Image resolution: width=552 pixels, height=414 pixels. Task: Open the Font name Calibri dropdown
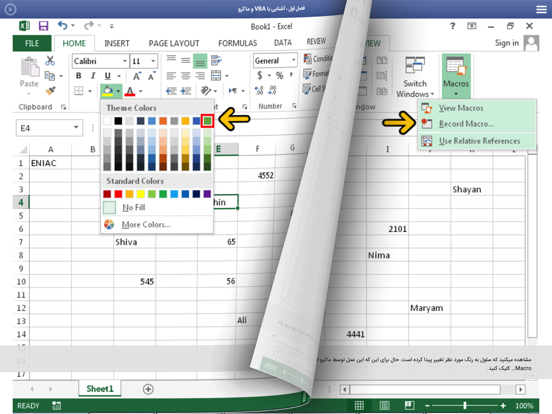[125, 61]
